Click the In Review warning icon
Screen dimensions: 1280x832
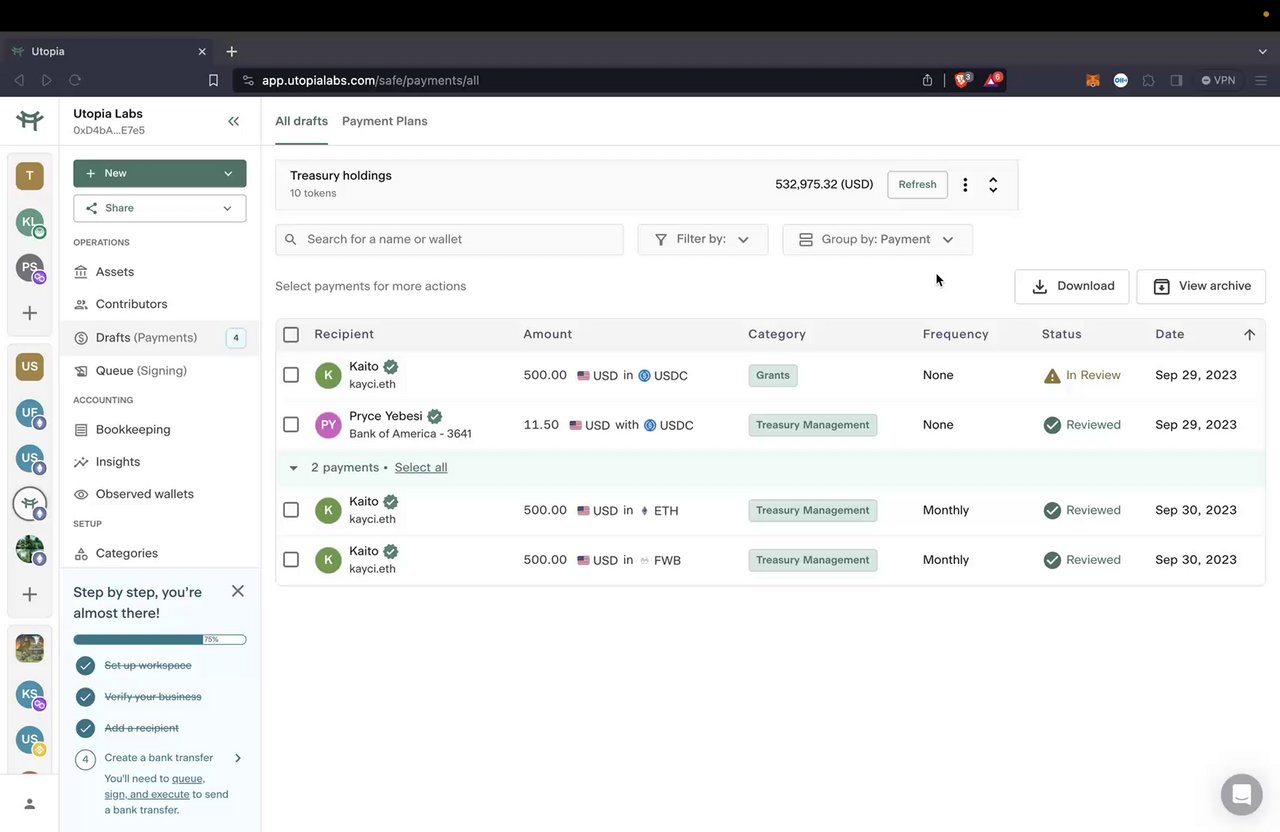tap(1052, 376)
